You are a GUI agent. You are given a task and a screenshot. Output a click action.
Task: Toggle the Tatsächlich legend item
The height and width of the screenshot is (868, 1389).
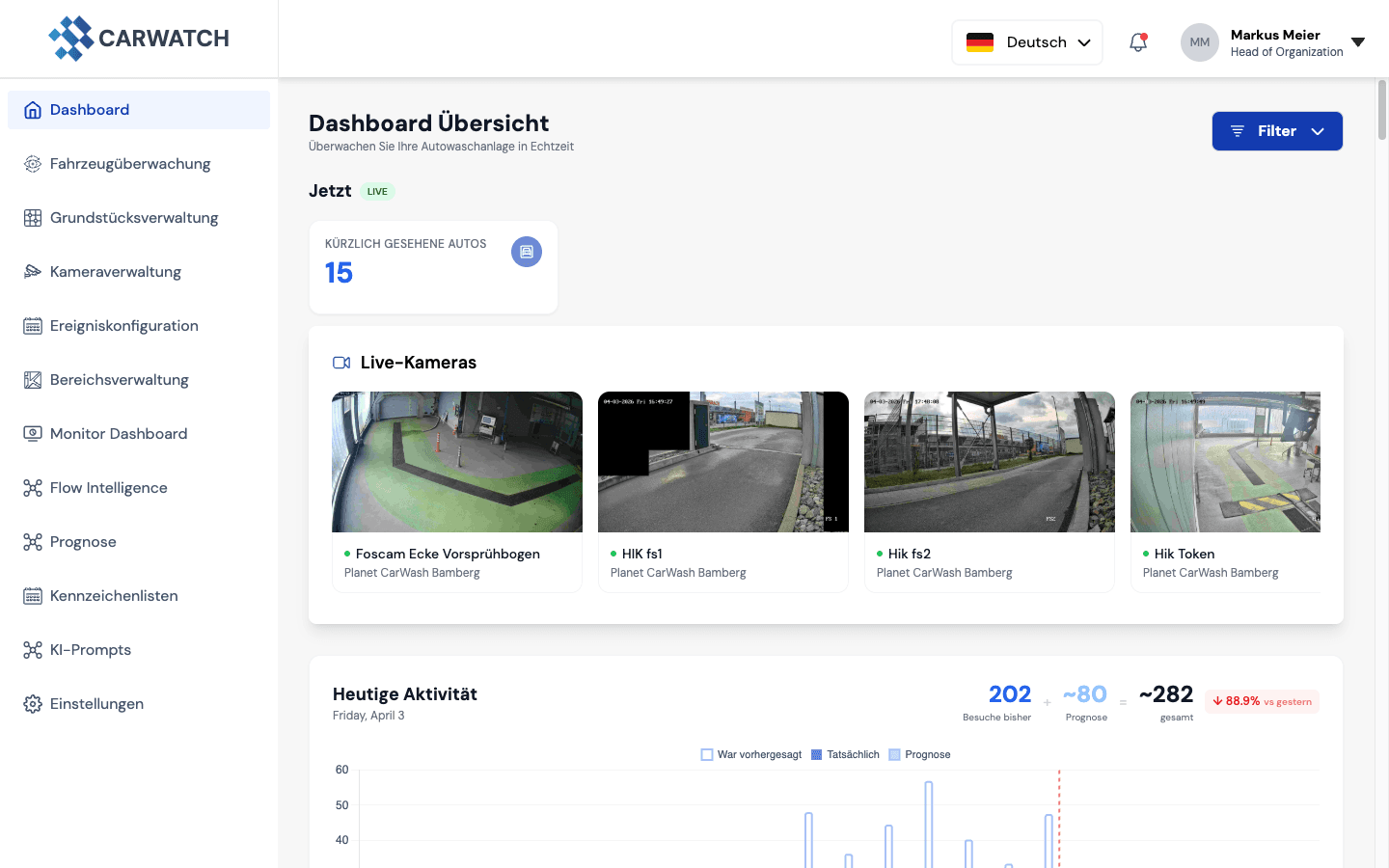click(x=844, y=754)
